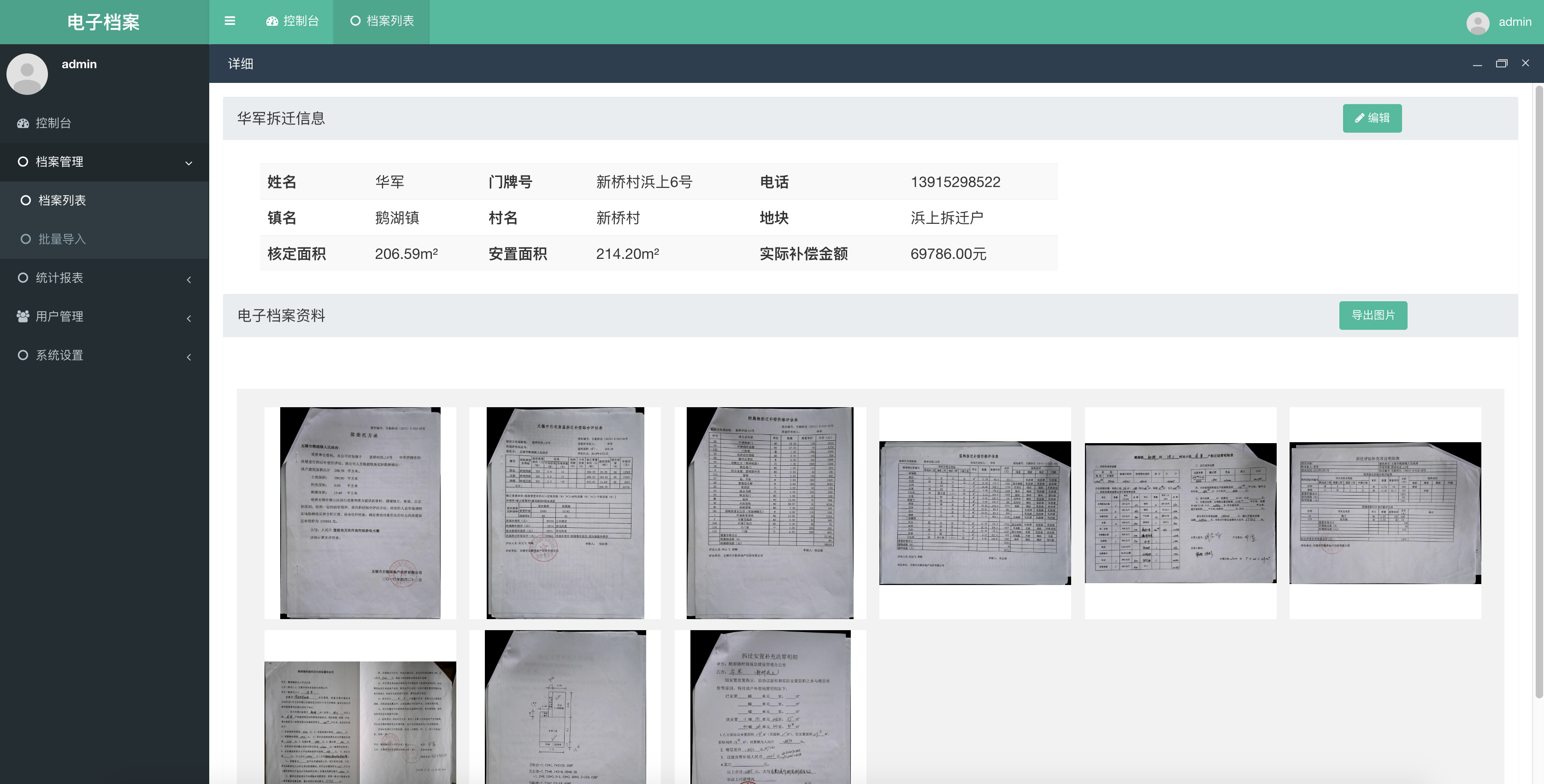
Task: Switch to the 档案列表 top tab
Action: 382,21
